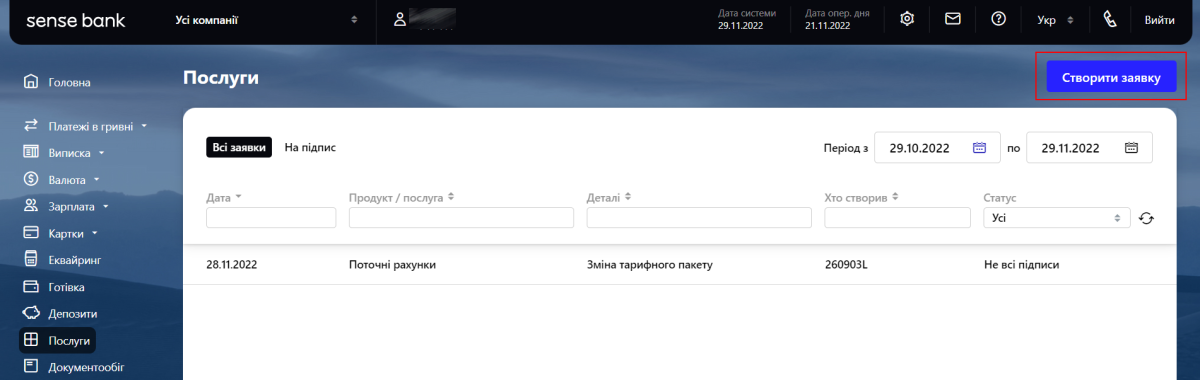
Task: Click the Продукт / послуга filter field
Action: [x=461, y=217]
